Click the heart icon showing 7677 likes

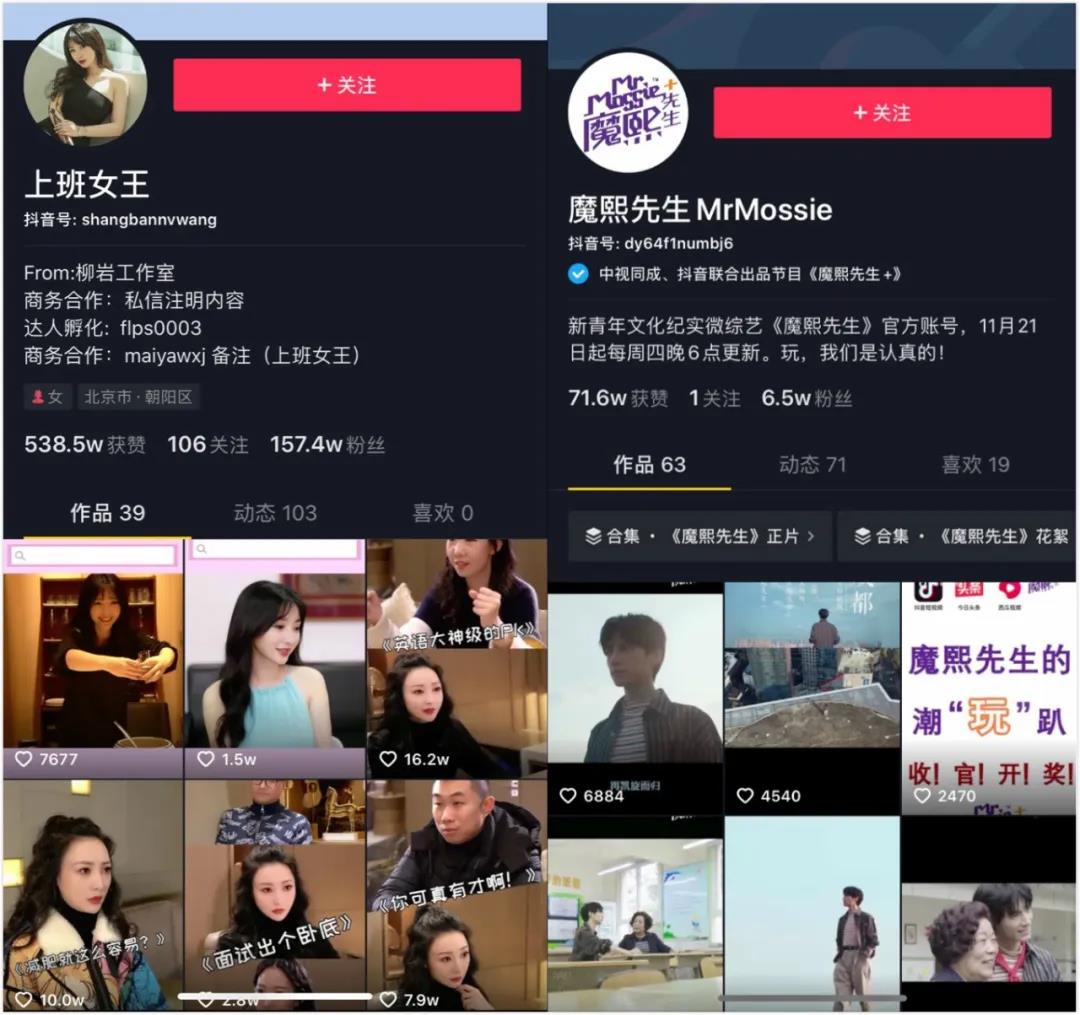point(24,760)
